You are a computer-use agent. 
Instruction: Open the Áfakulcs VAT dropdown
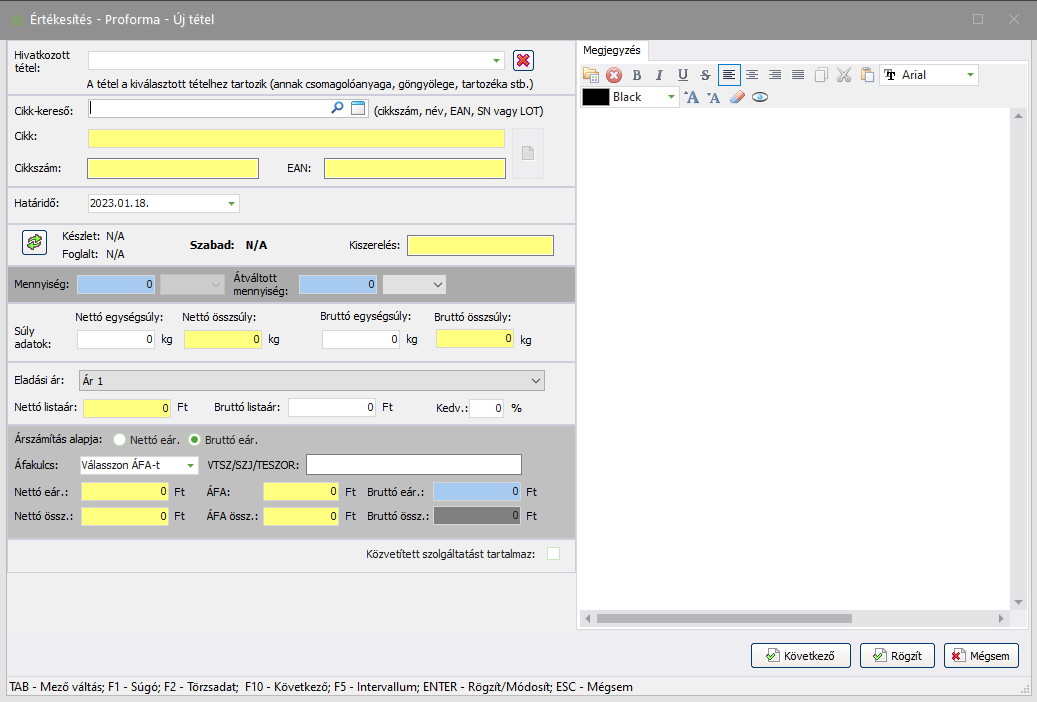point(190,465)
